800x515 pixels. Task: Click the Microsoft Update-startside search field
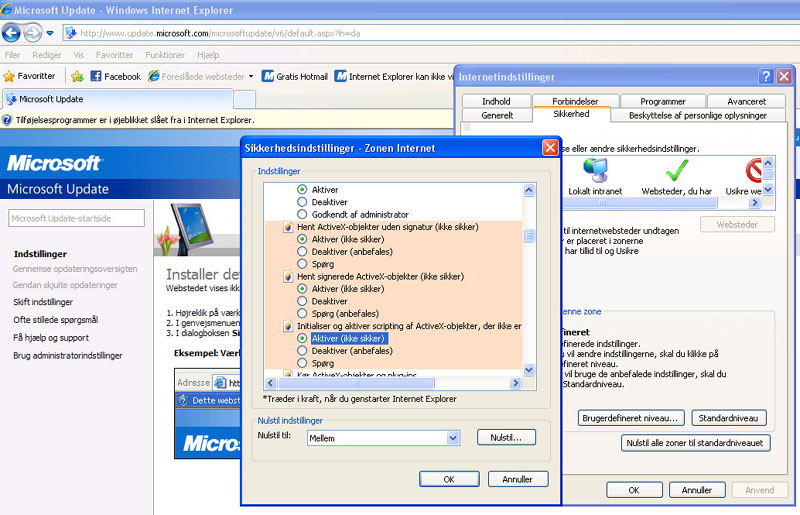76,218
